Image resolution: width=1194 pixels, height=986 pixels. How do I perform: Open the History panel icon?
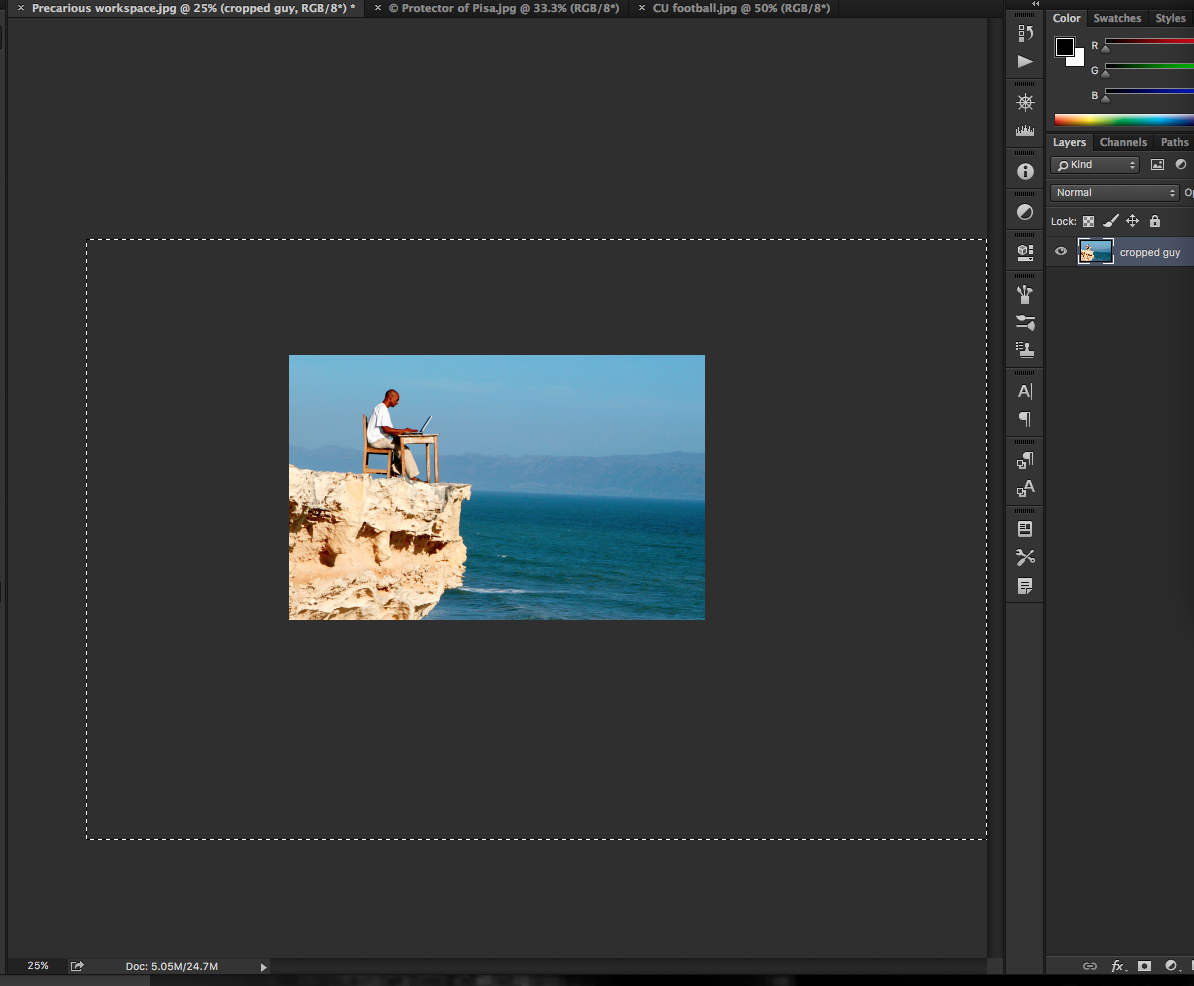[1025, 33]
